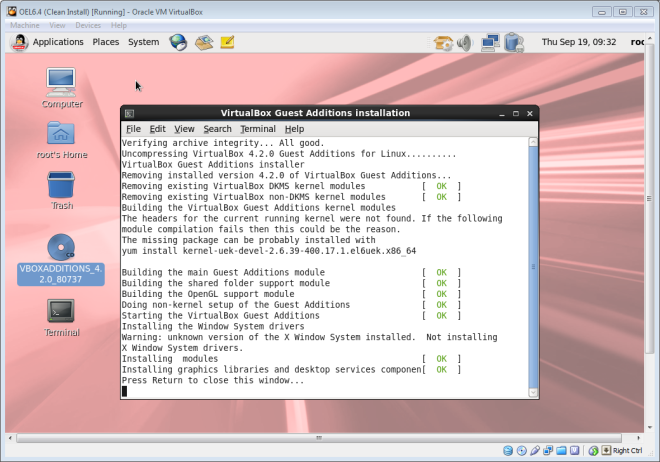The height and width of the screenshot is (462, 660).
Task: Click the software update notification icon
Action: [x=443, y=42]
